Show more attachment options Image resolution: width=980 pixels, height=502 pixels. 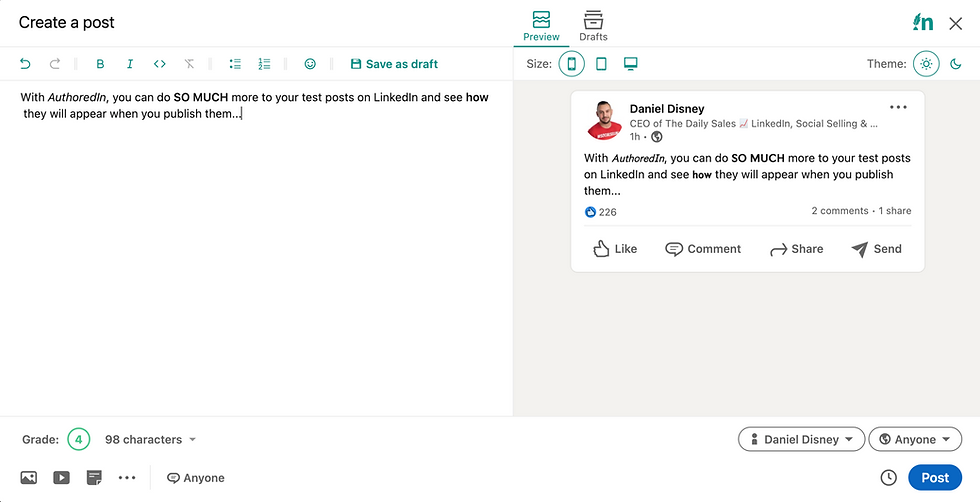pyautogui.click(x=127, y=478)
